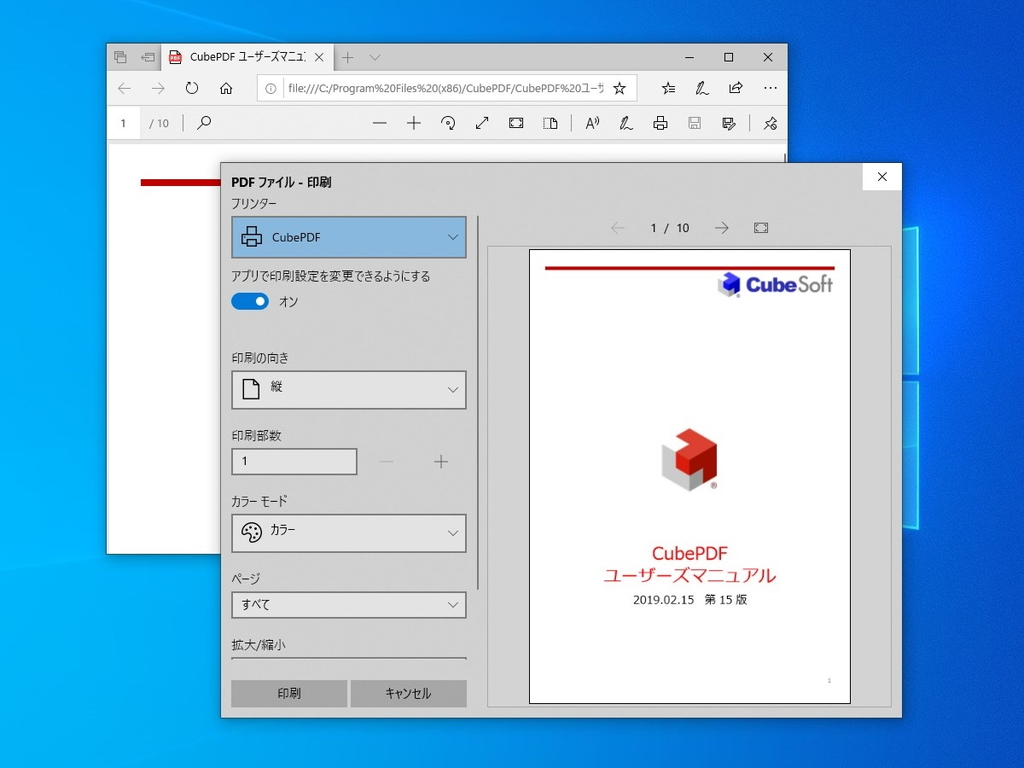The height and width of the screenshot is (768, 1024).
Task: Cancel the print dialog with キャンセル
Action: [x=408, y=693]
